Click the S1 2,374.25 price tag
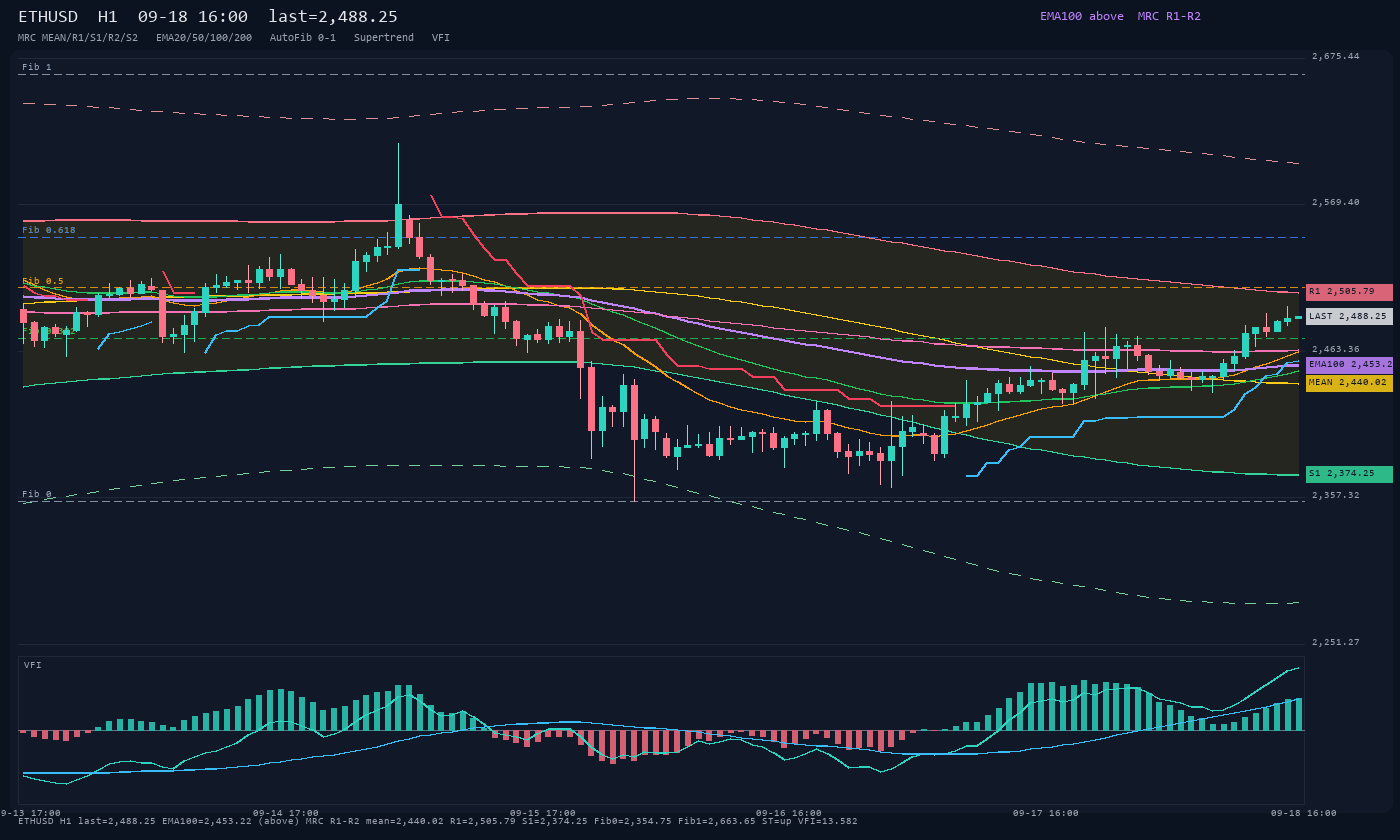The image size is (1400, 840). pos(1349,474)
